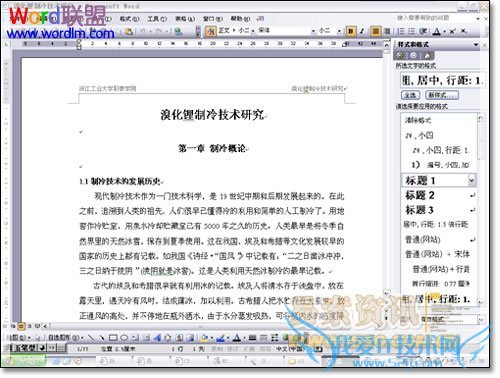Open the 显示 formats dropdown at pane bottom
Image resolution: width=500 pixels, height=378 pixels.
pos(481,319)
